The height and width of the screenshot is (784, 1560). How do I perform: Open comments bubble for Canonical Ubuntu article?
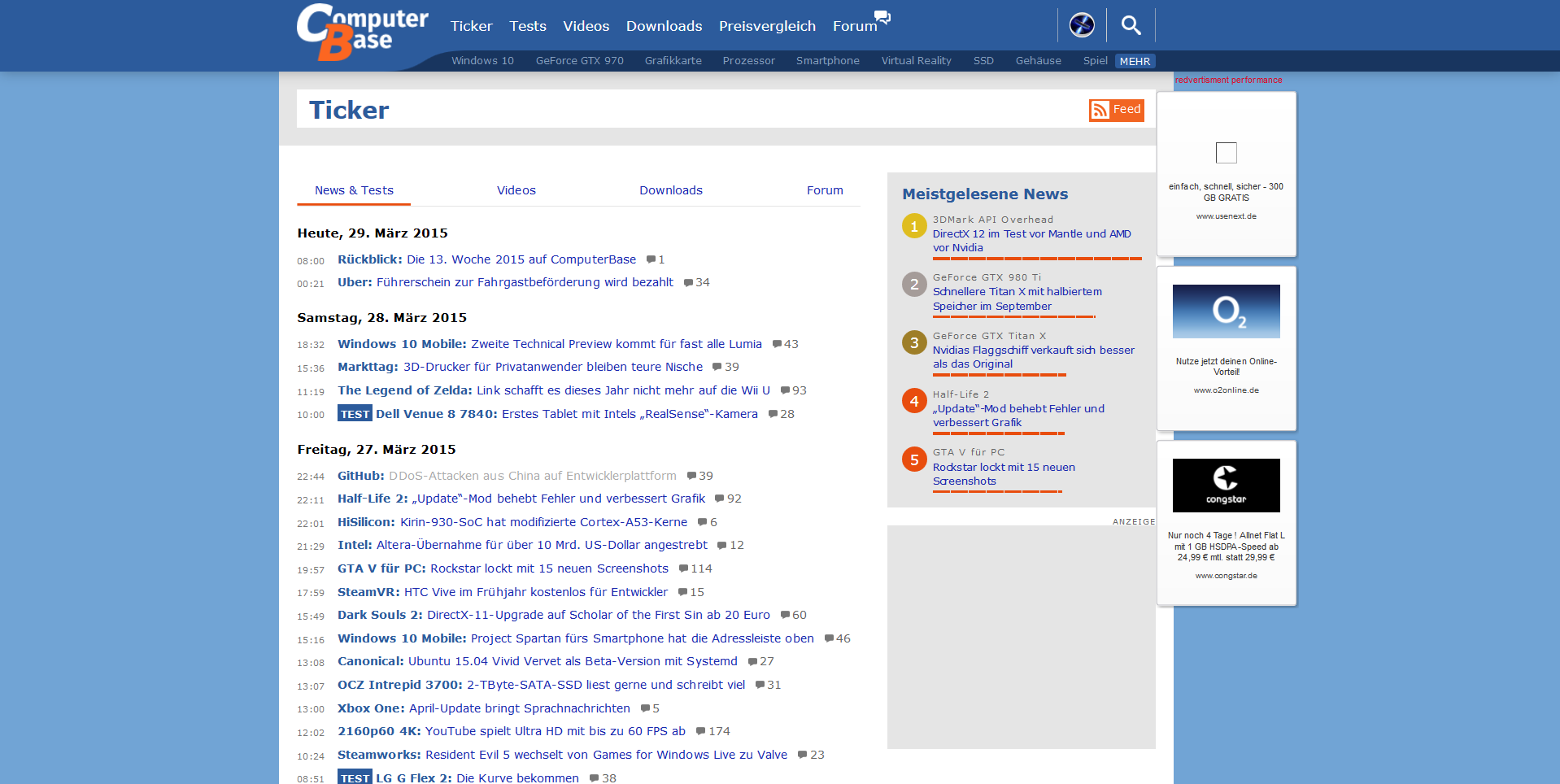click(x=752, y=662)
